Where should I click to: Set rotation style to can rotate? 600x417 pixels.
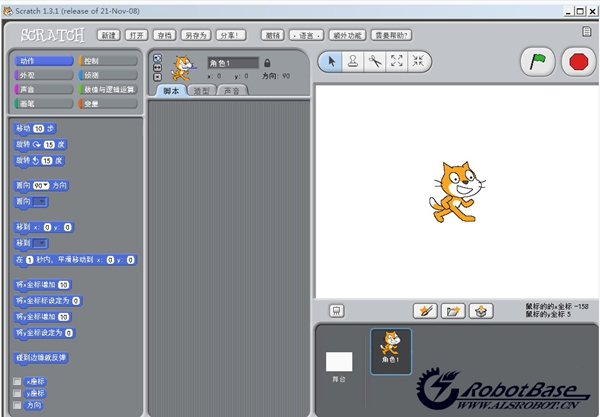coord(157,58)
